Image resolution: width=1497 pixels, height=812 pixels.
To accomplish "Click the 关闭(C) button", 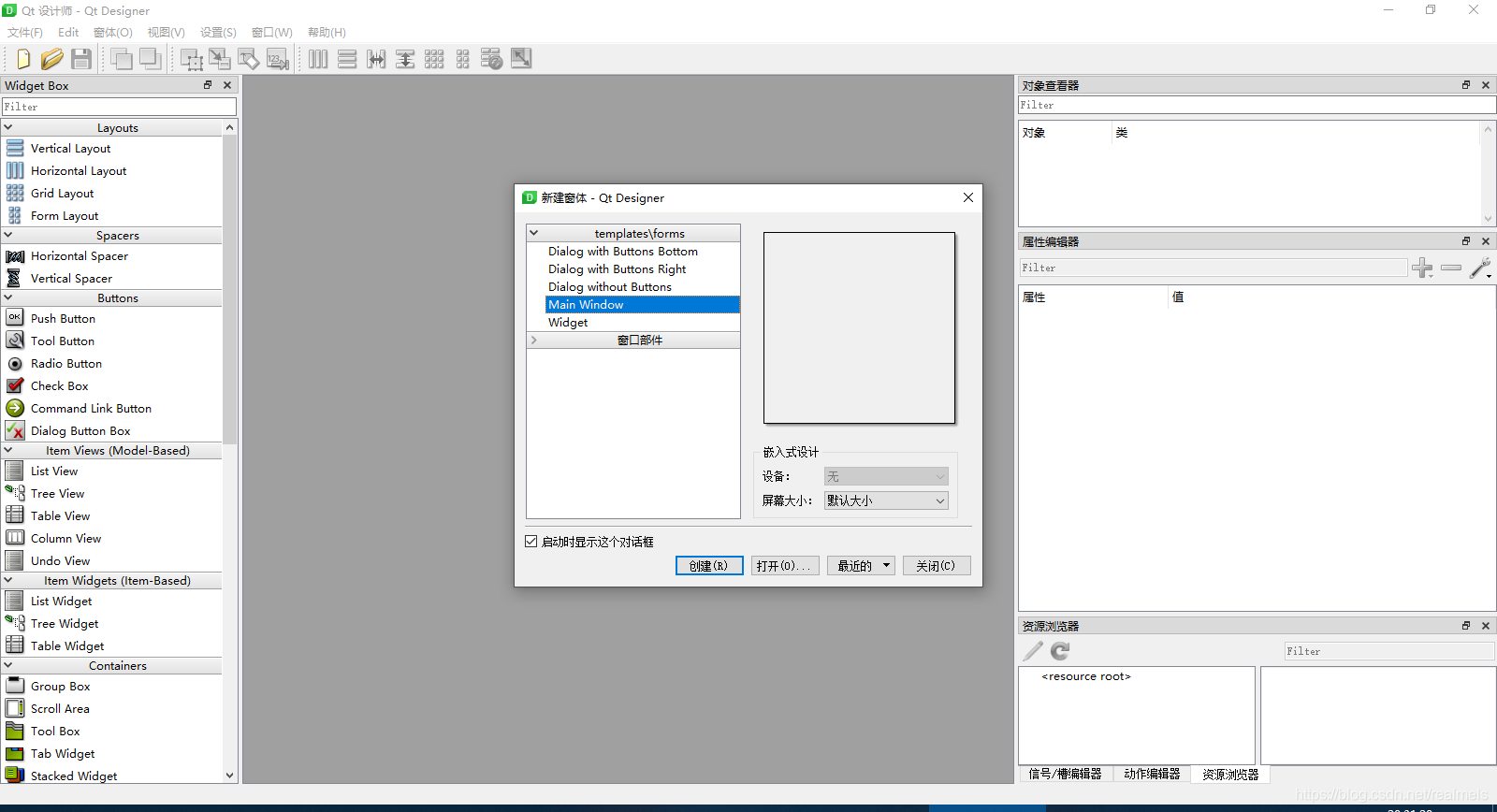I will click(937, 566).
